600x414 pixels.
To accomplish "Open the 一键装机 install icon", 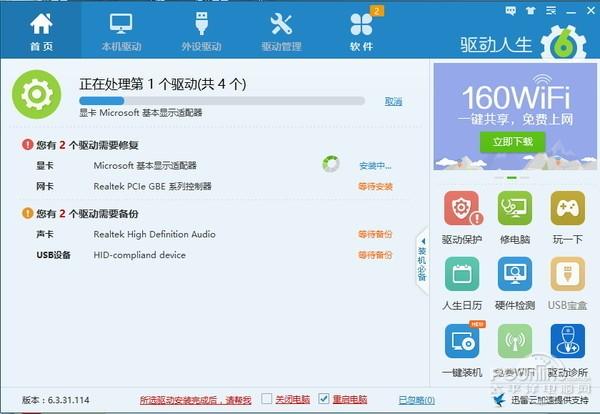I will point(463,341).
